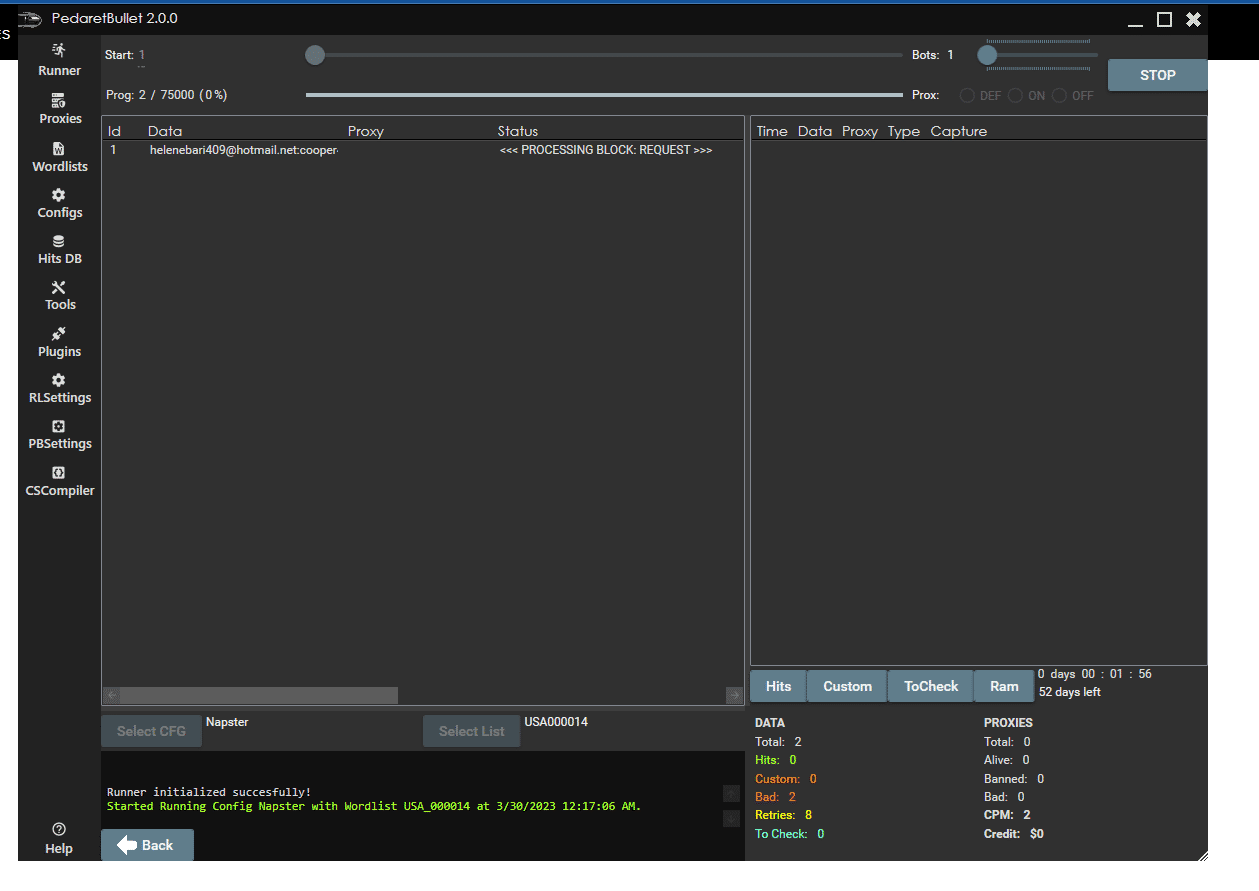
Task: Open the Tools section
Action: (60, 295)
